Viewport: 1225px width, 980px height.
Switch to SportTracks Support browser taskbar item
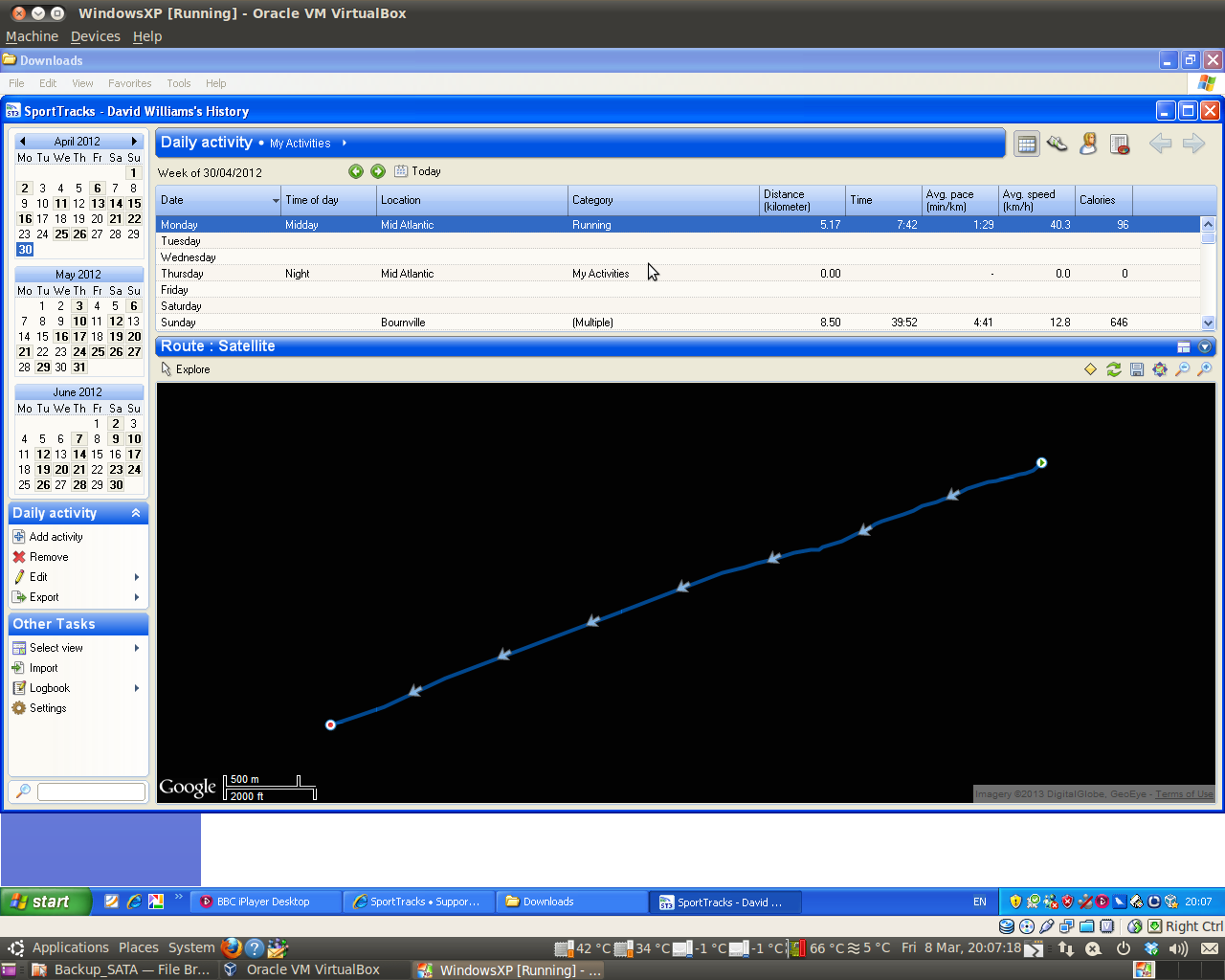419,902
